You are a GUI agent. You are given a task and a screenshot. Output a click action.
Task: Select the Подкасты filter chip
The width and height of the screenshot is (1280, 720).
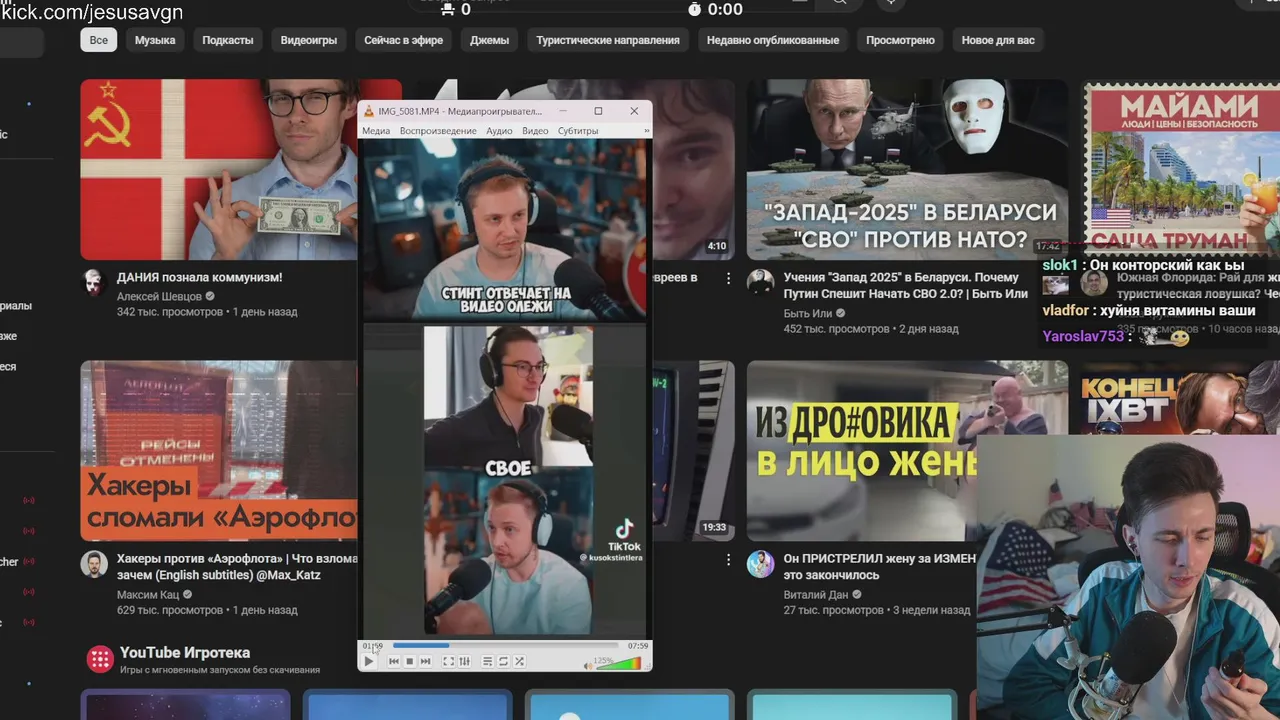(228, 40)
